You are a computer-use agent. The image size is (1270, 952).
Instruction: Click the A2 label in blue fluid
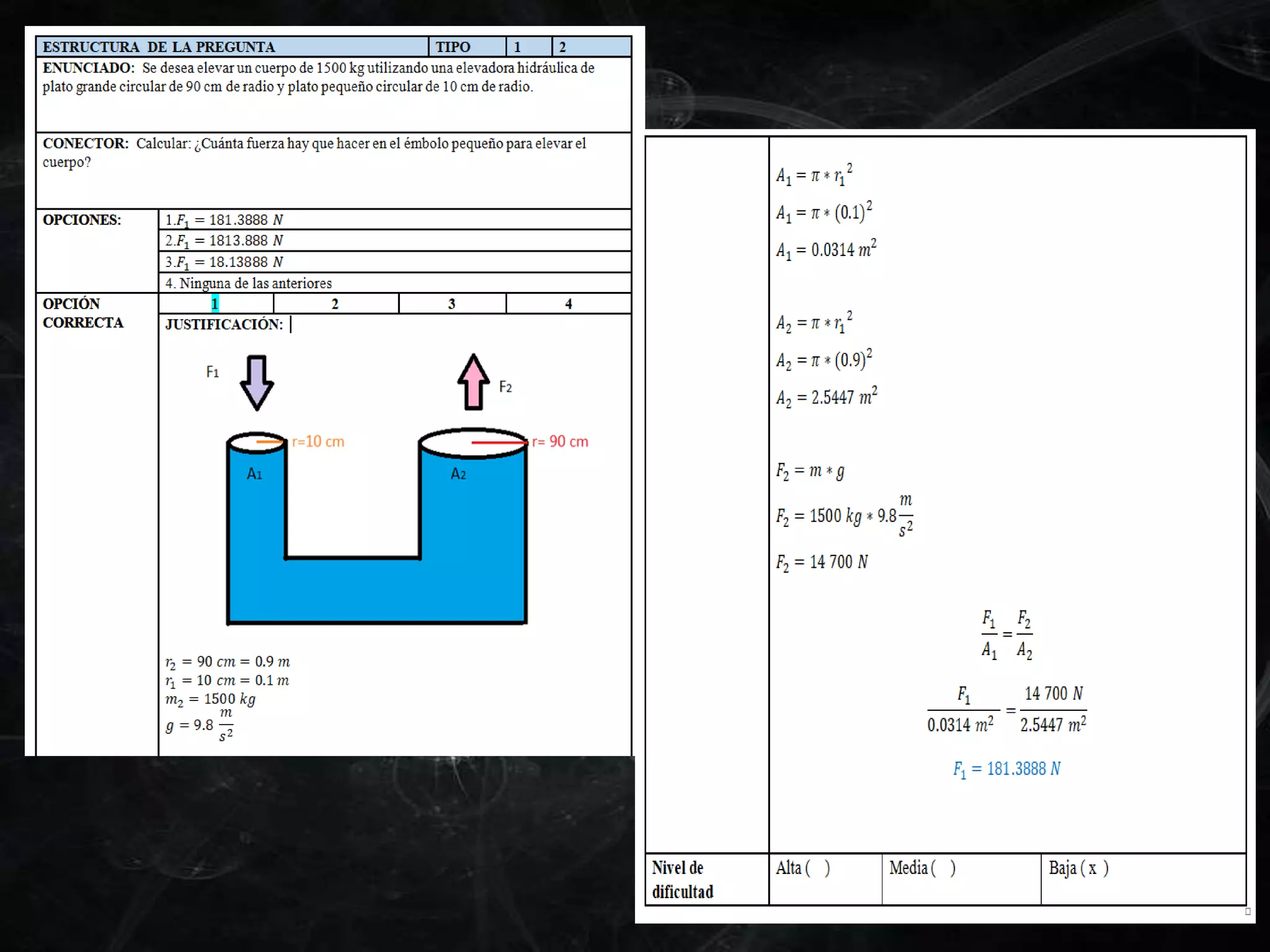point(458,474)
